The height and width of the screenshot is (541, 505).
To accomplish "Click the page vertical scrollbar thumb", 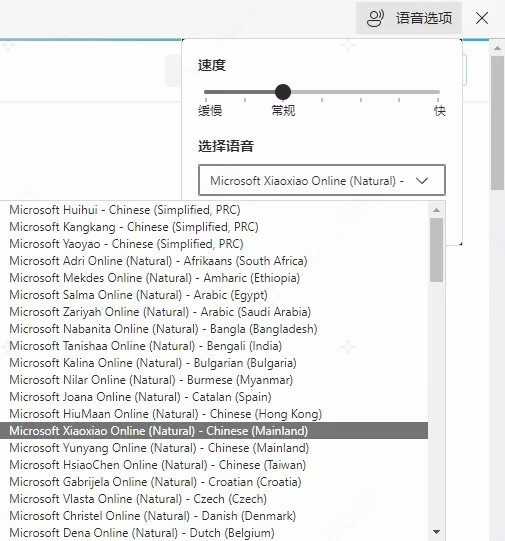I will 497,122.
